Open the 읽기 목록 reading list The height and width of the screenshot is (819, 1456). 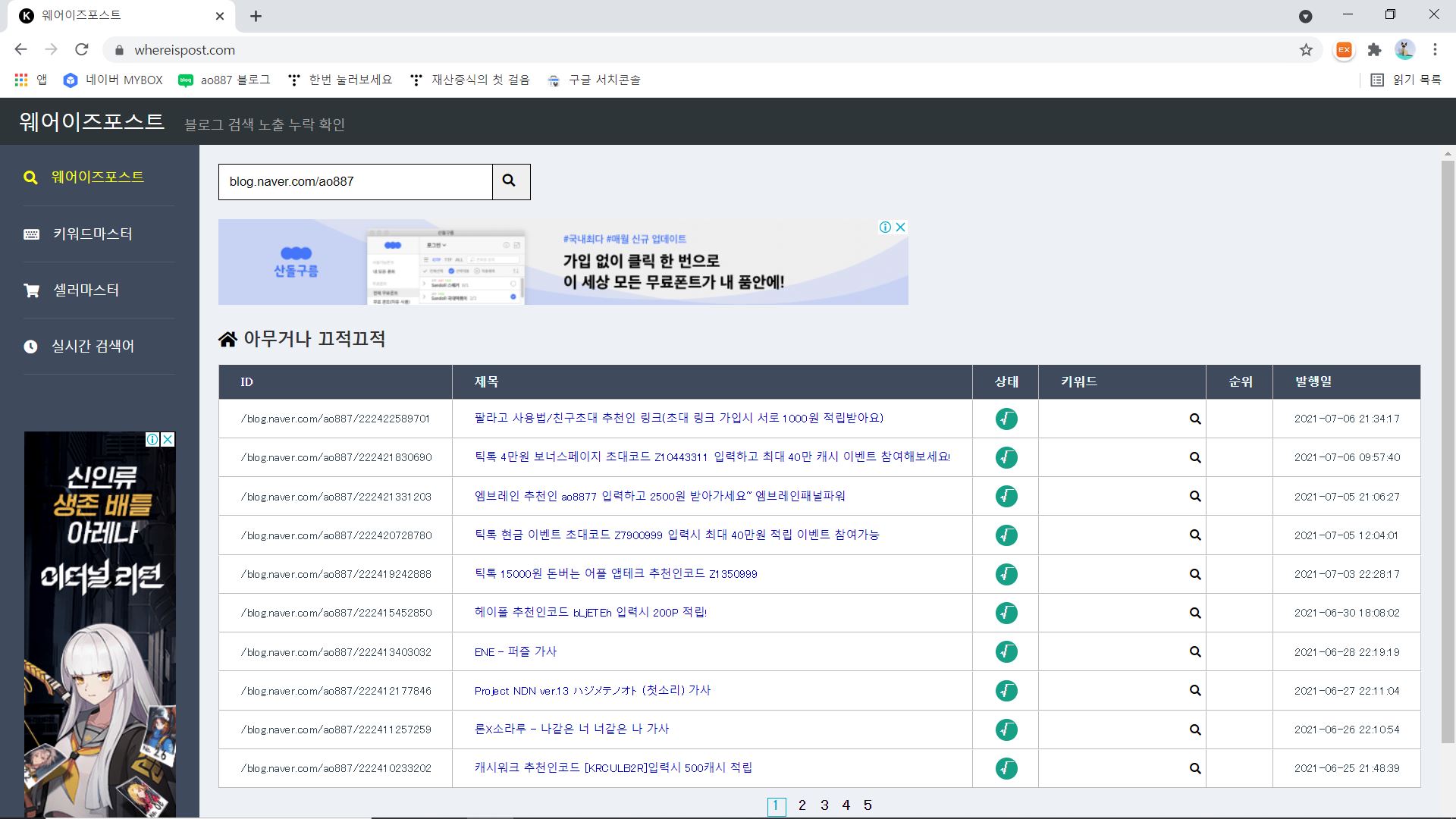(x=1407, y=80)
